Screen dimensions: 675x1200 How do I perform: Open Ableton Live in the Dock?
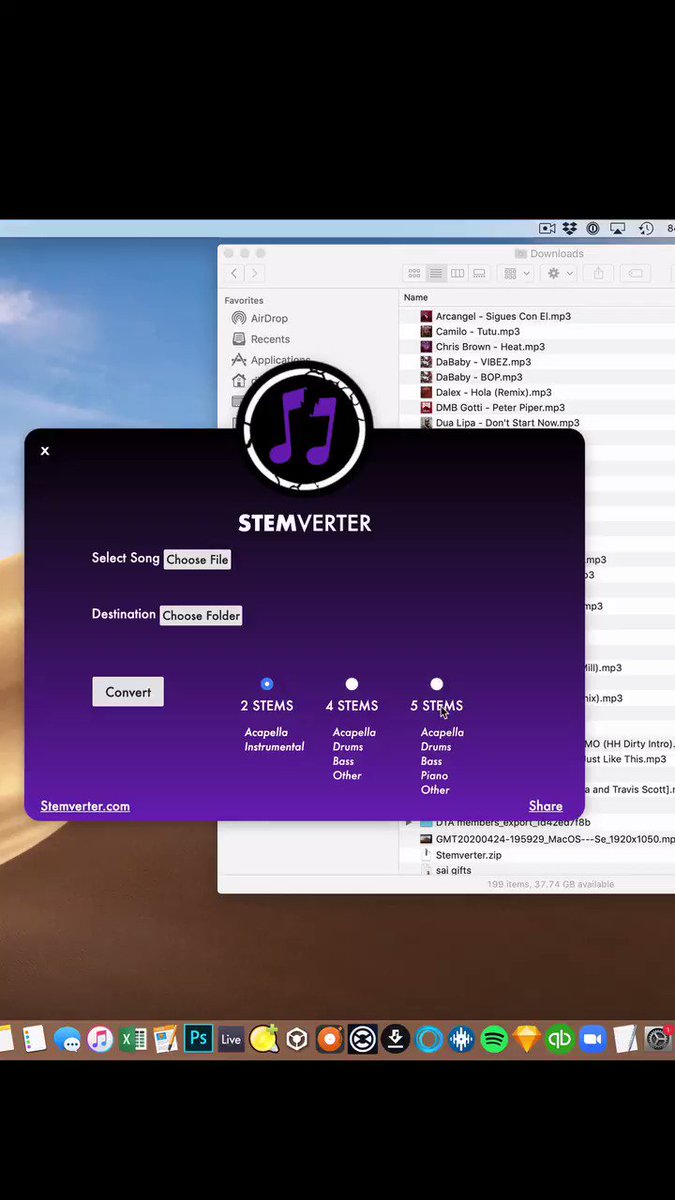pyautogui.click(x=231, y=1039)
